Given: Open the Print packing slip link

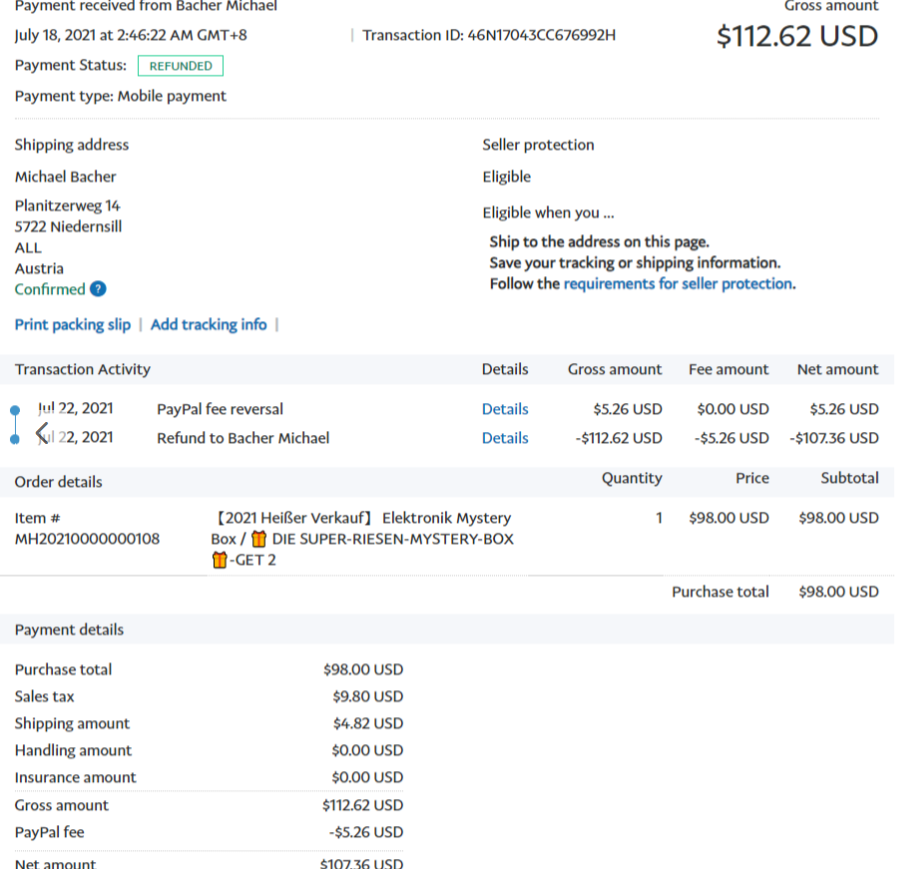Looking at the screenshot, I should [x=72, y=324].
